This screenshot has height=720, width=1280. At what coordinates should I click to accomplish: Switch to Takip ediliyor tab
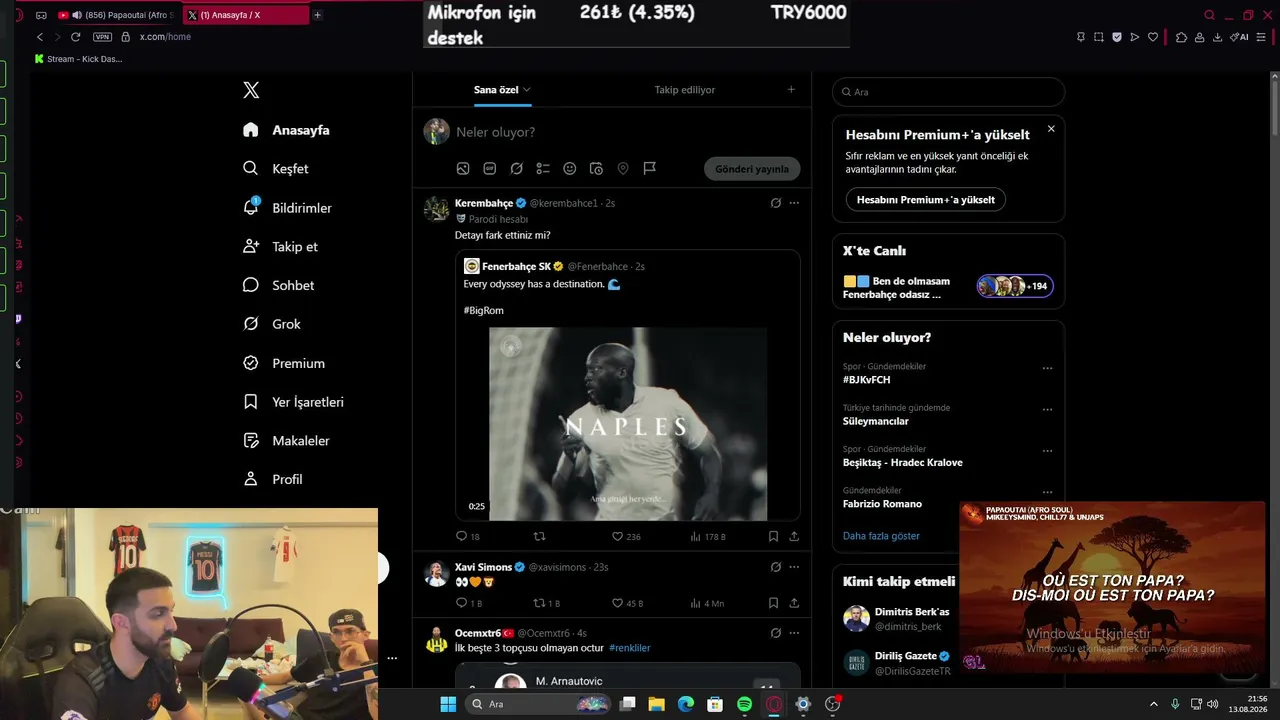click(685, 90)
